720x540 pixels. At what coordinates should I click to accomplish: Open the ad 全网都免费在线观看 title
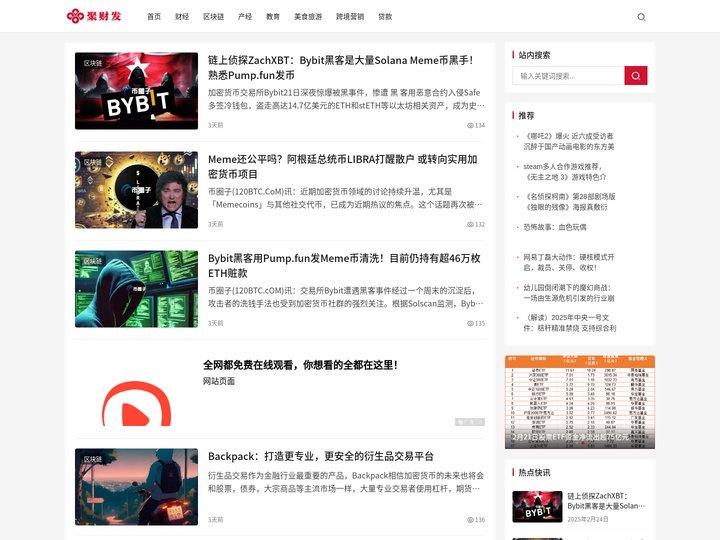coord(300,365)
